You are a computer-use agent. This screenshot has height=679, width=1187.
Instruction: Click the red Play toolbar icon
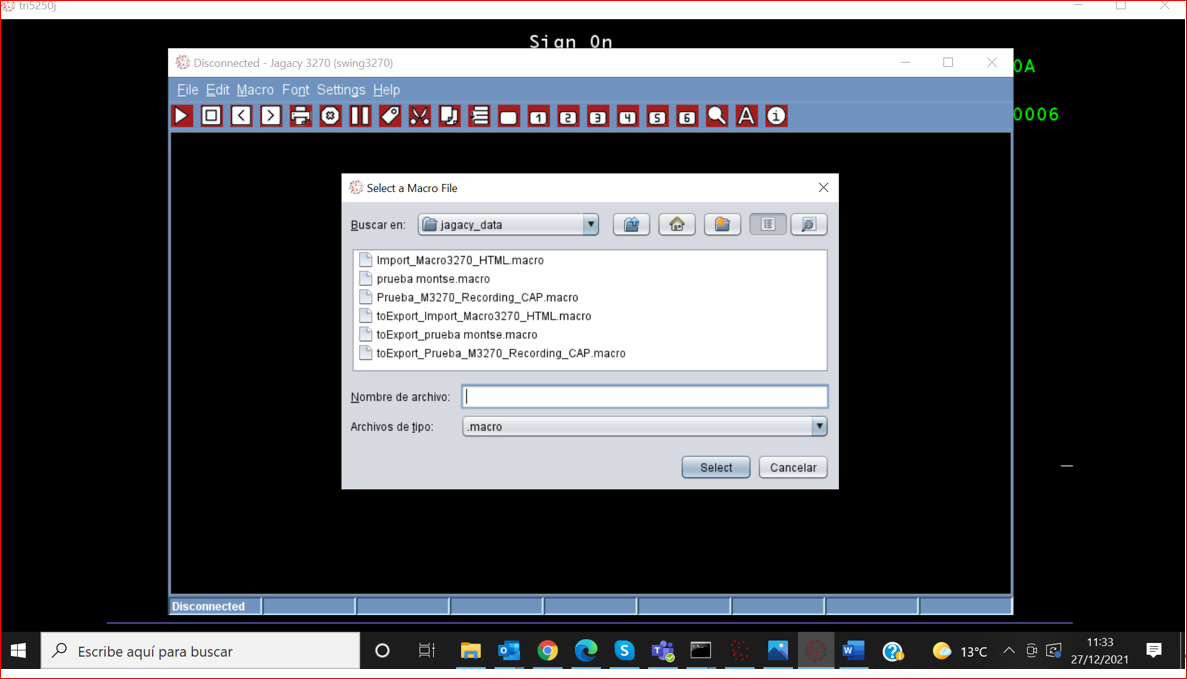[182, 117]
